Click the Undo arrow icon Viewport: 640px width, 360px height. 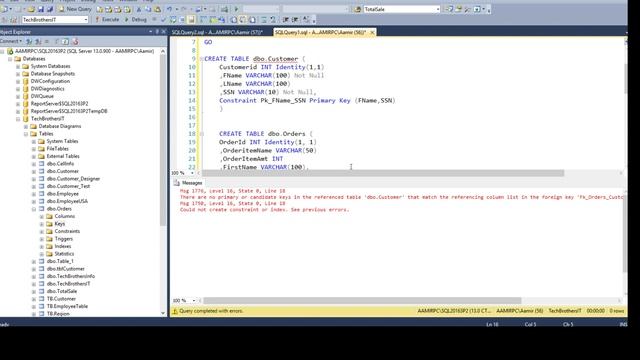(x=169, y=9)
